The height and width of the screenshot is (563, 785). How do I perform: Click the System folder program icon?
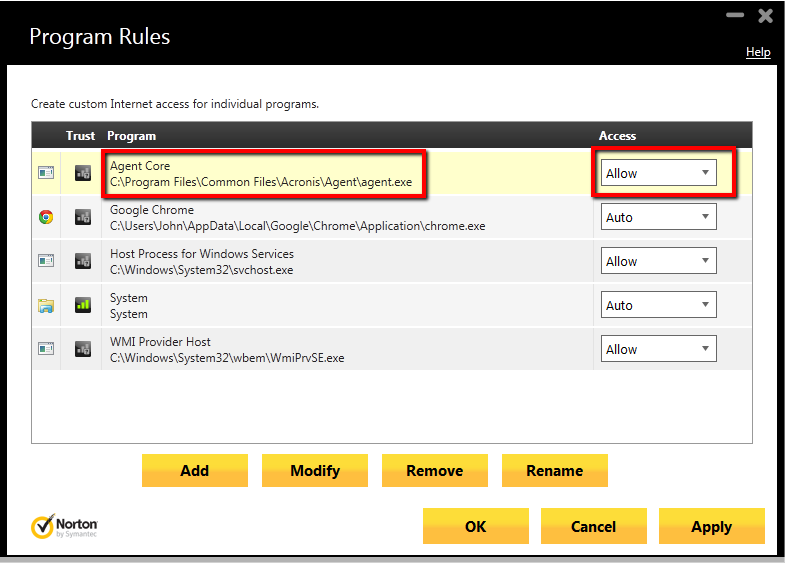click(x=46, y=305)
